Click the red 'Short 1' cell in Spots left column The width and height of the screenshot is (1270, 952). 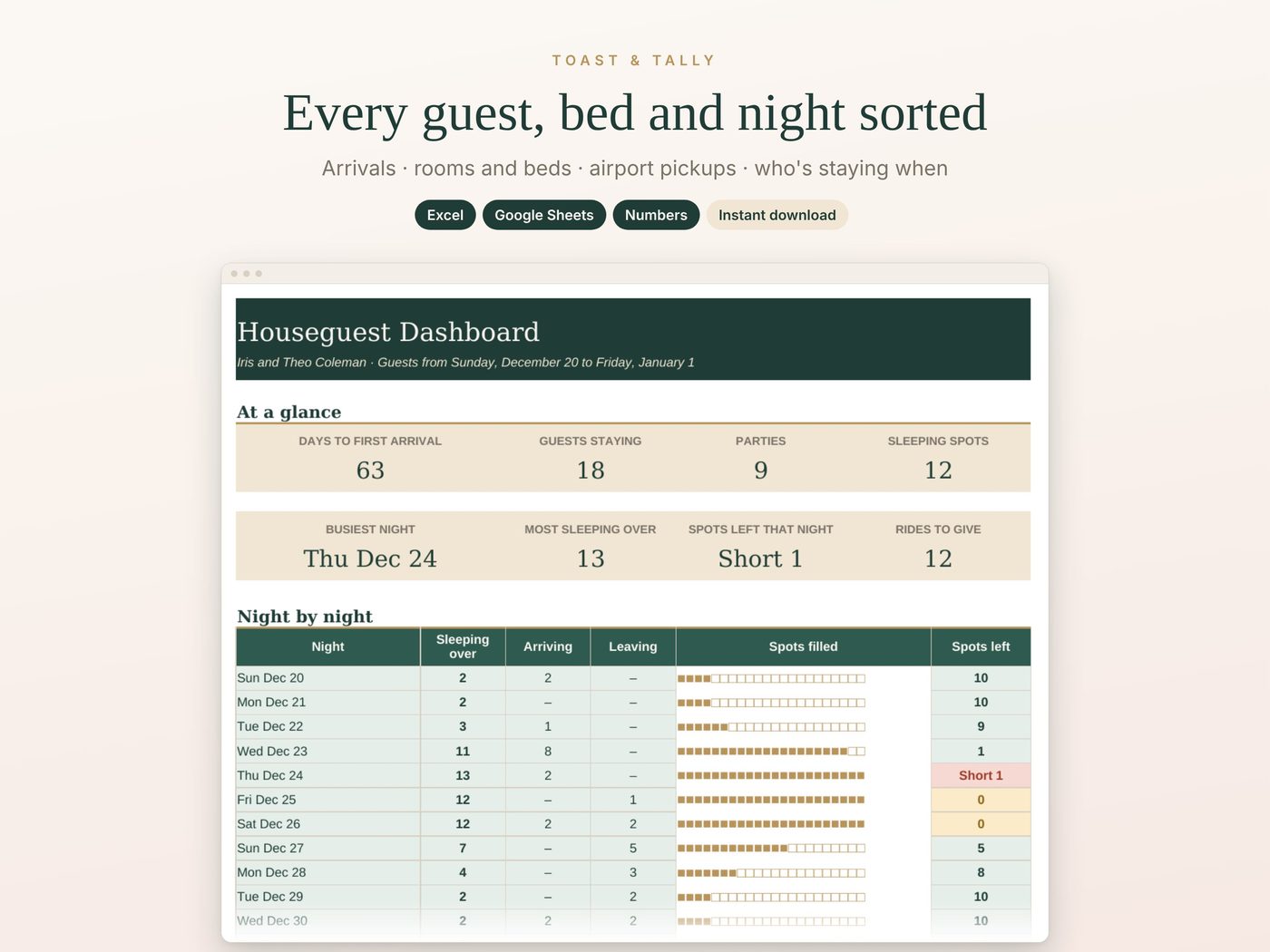click(x=981, y=776)
